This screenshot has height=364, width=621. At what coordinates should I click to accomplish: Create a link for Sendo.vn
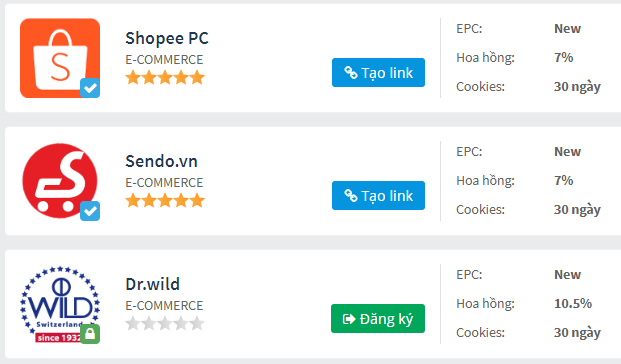(378, 196)
